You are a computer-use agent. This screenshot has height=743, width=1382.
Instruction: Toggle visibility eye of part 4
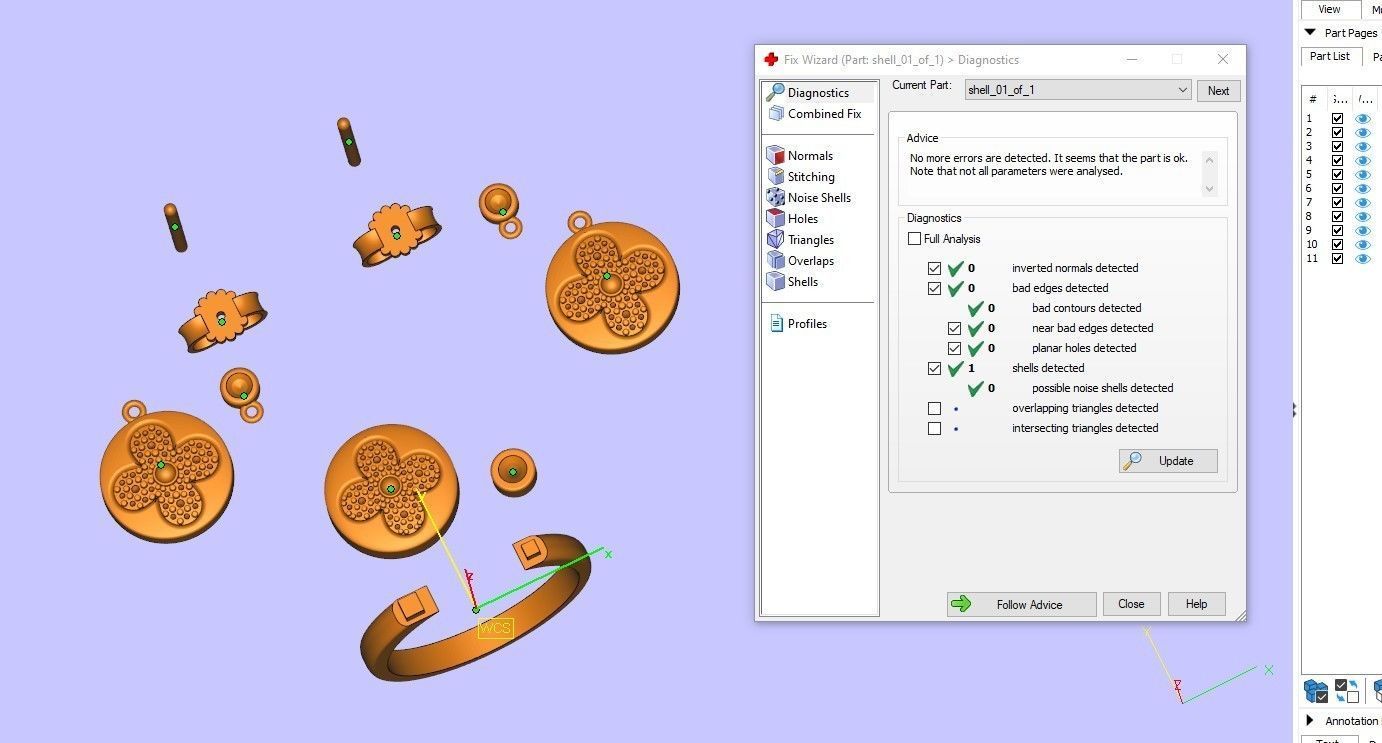point(1363,161)
